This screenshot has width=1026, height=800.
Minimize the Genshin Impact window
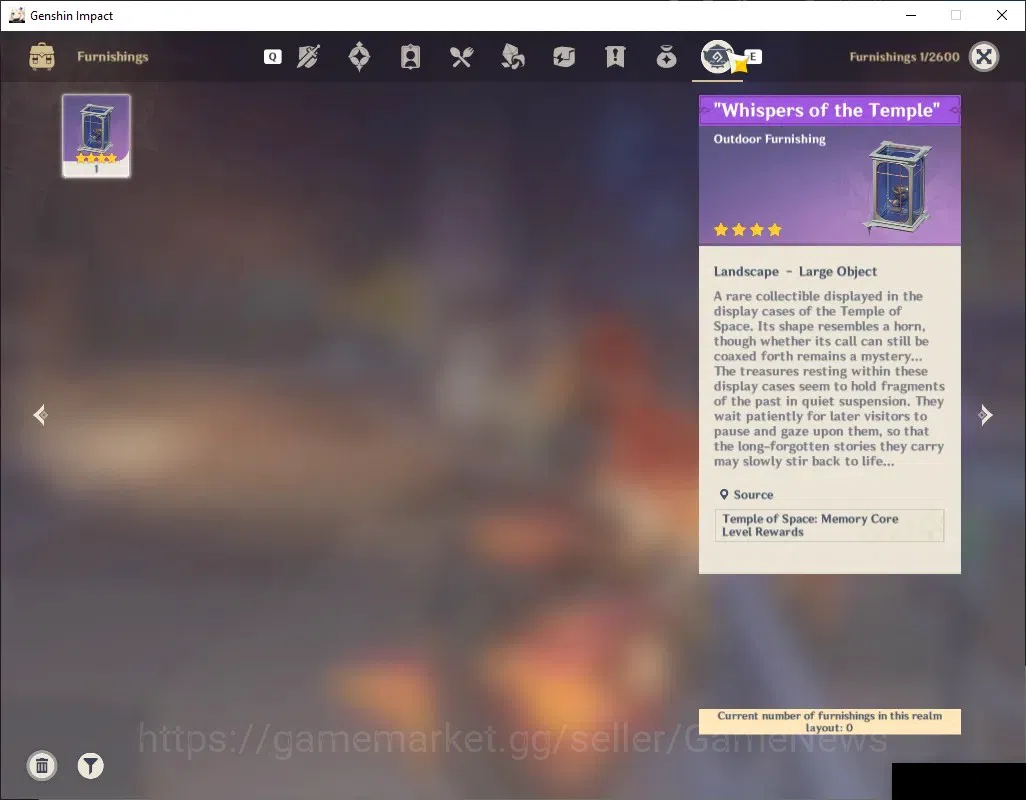pyautogui.click(x=911, y=15)
